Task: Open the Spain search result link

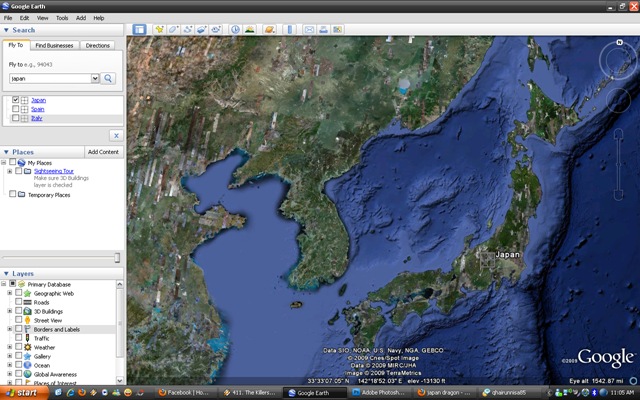Action: point(38,109)
